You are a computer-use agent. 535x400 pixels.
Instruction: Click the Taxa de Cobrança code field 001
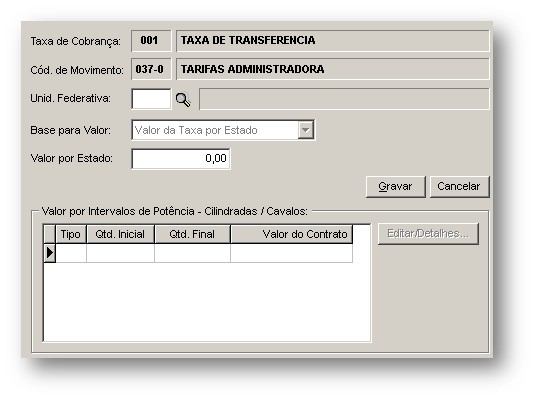(151, 41)
